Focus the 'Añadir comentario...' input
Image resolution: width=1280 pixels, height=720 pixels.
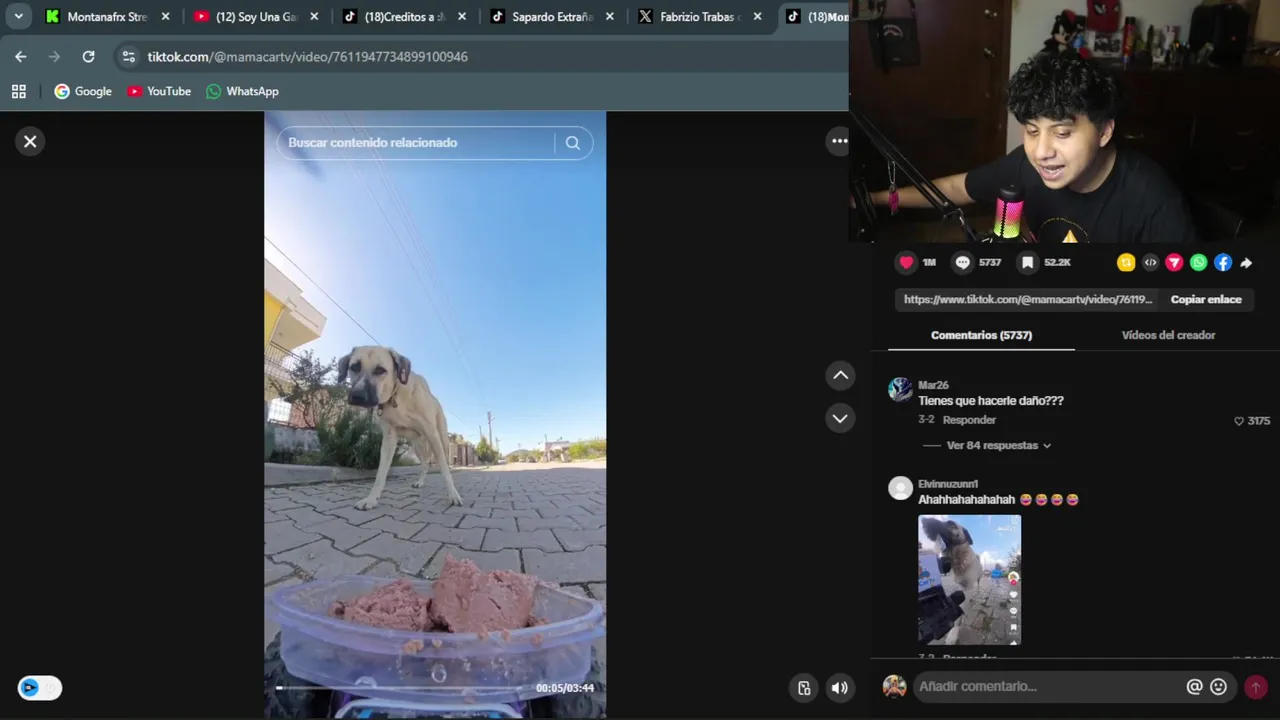tap(1048, 686)
